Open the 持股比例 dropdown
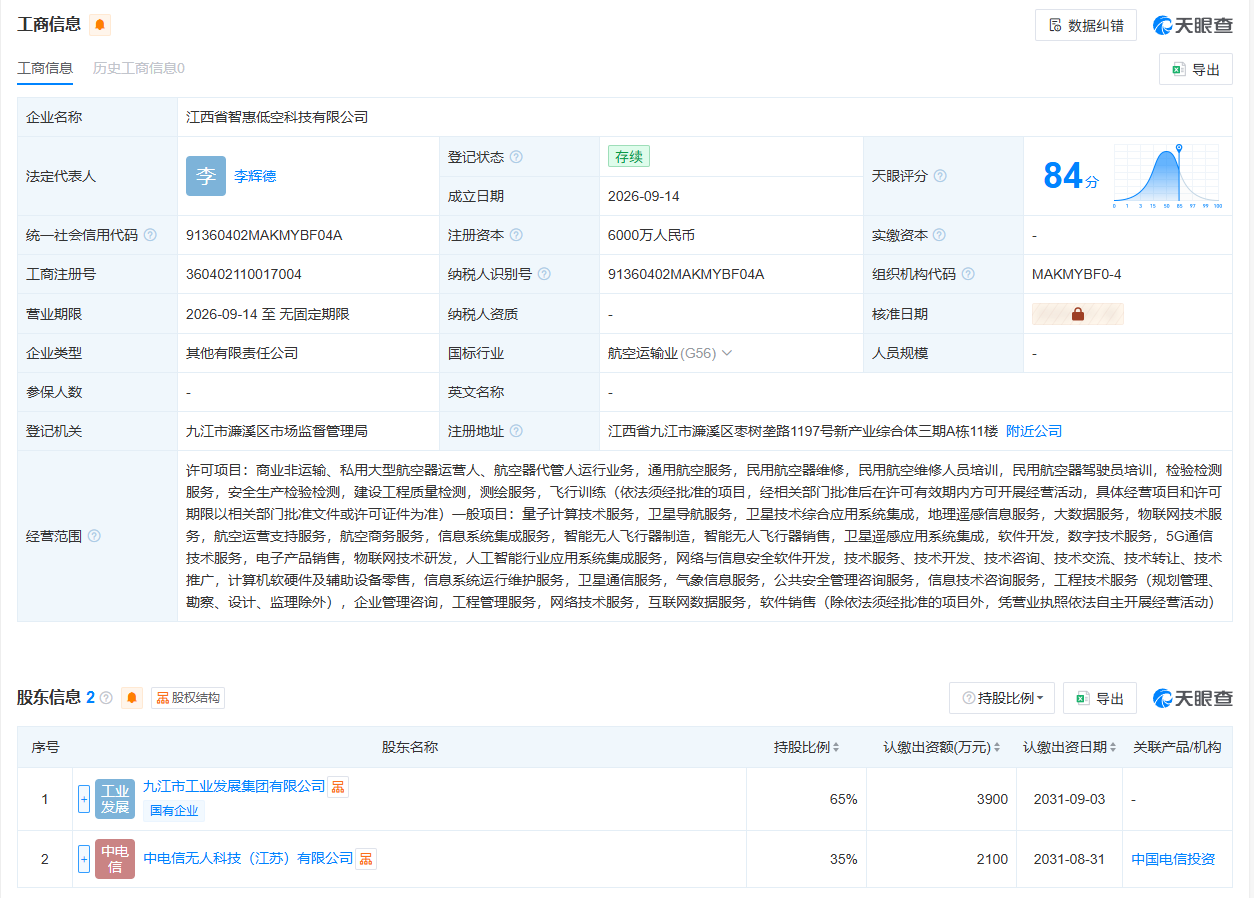 1002,698
